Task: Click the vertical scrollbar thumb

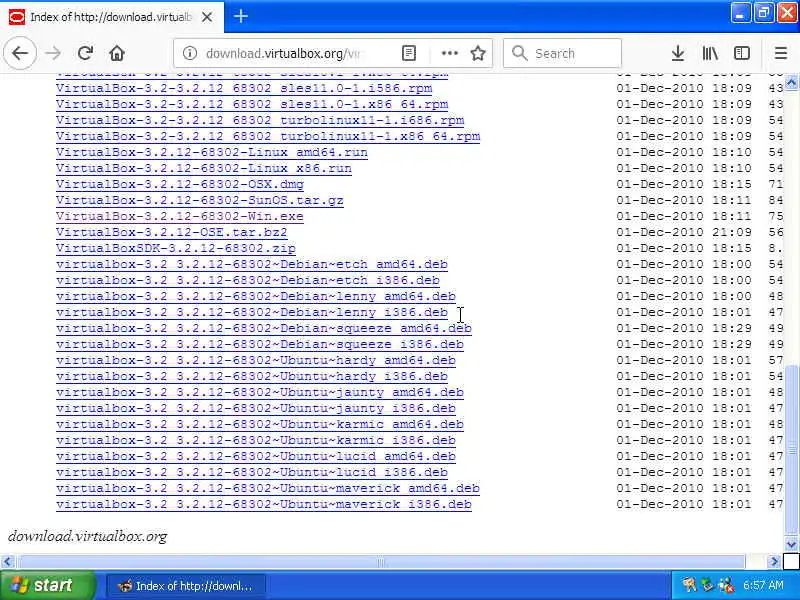Action: pyautogui.click(x=791, y=450)
